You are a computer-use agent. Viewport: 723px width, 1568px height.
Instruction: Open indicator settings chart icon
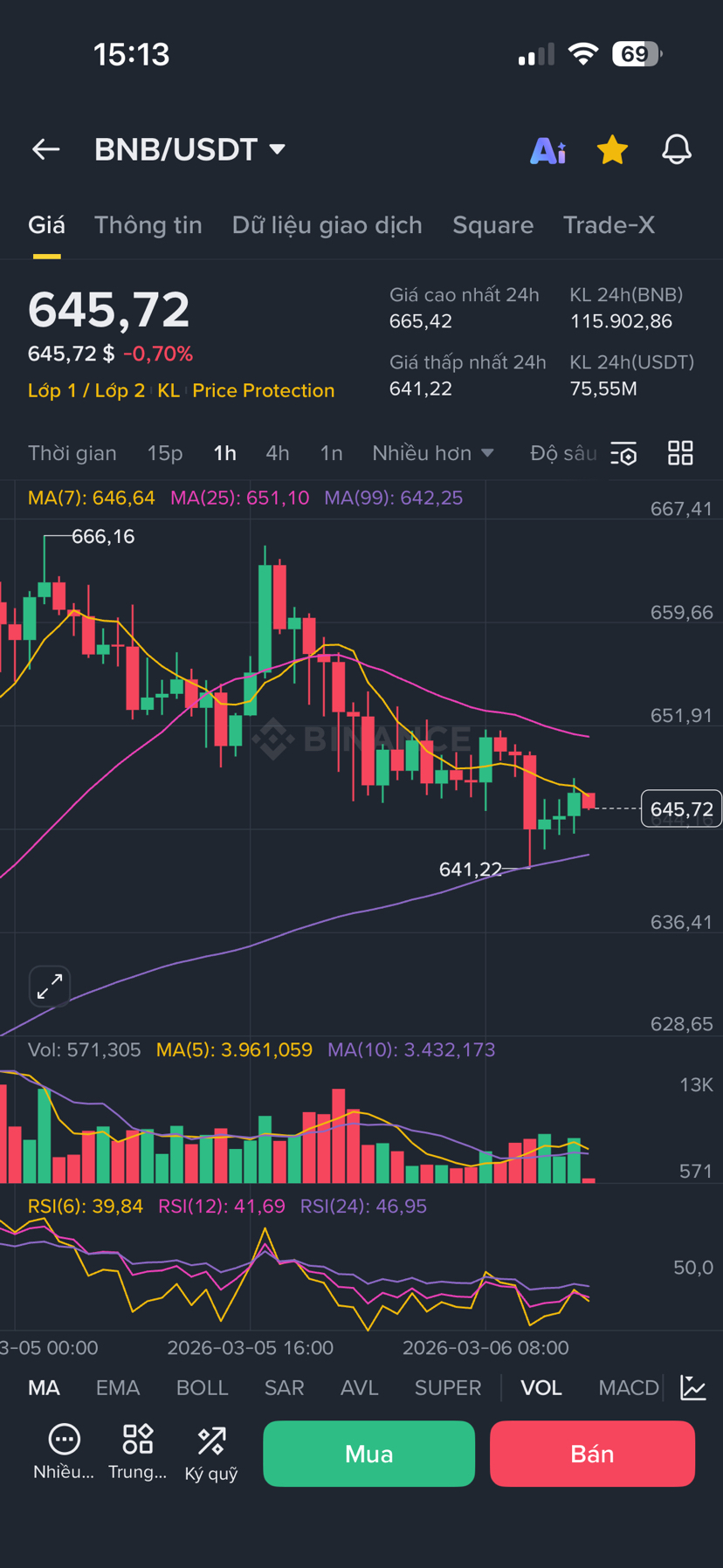pos(693,1388)
